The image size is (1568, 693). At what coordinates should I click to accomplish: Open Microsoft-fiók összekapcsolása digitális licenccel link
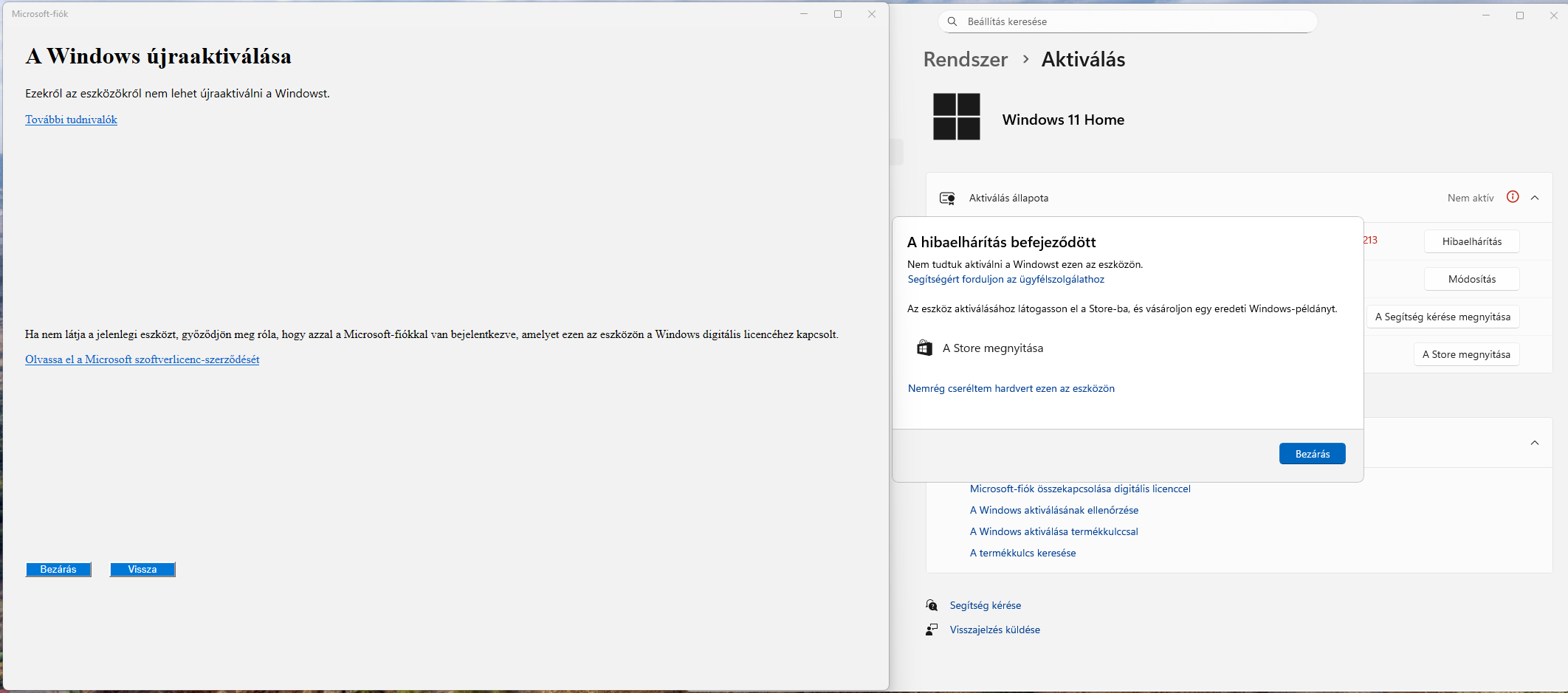[x=1080, y=489]
